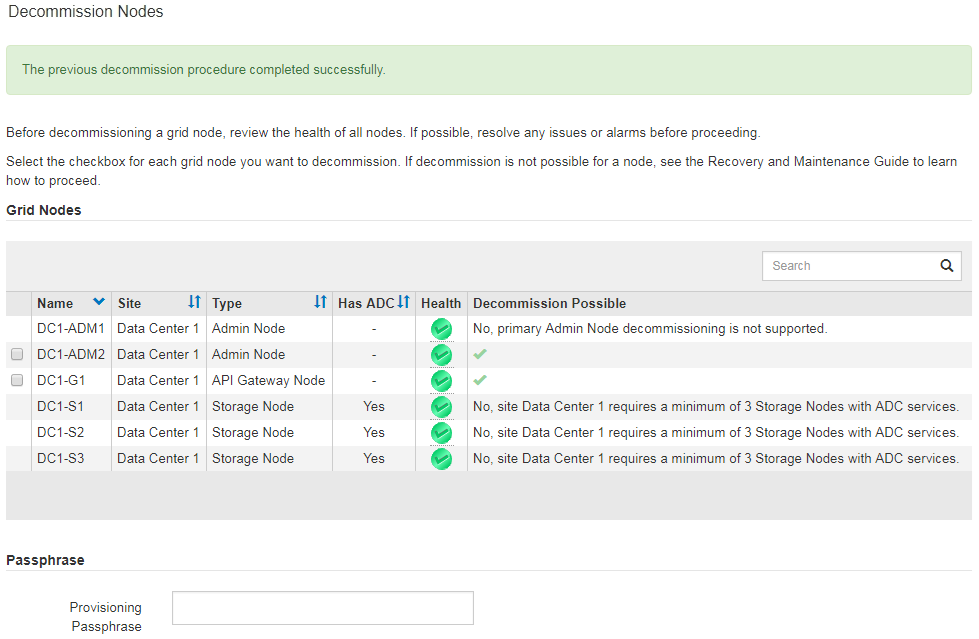Viewport: 979px width, 639px height.
Task: Click DC1-S1 green health icon
Action: [441, 407]
